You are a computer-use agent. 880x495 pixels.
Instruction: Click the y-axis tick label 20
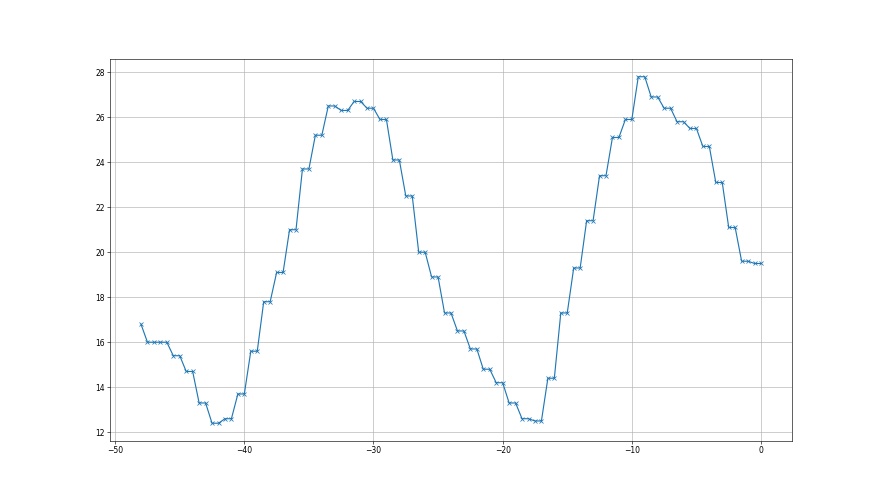(x=100, y=253)
